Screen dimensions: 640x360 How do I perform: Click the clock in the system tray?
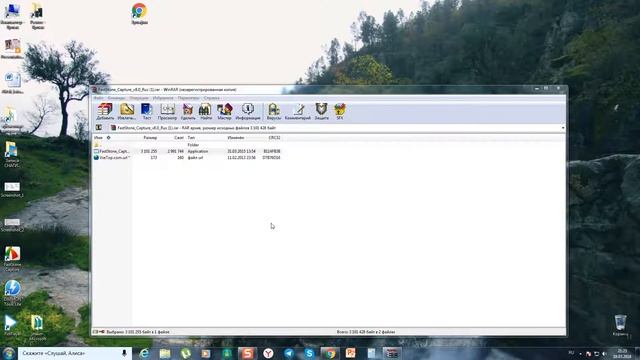pyautogui.click(x=622, y=353)
